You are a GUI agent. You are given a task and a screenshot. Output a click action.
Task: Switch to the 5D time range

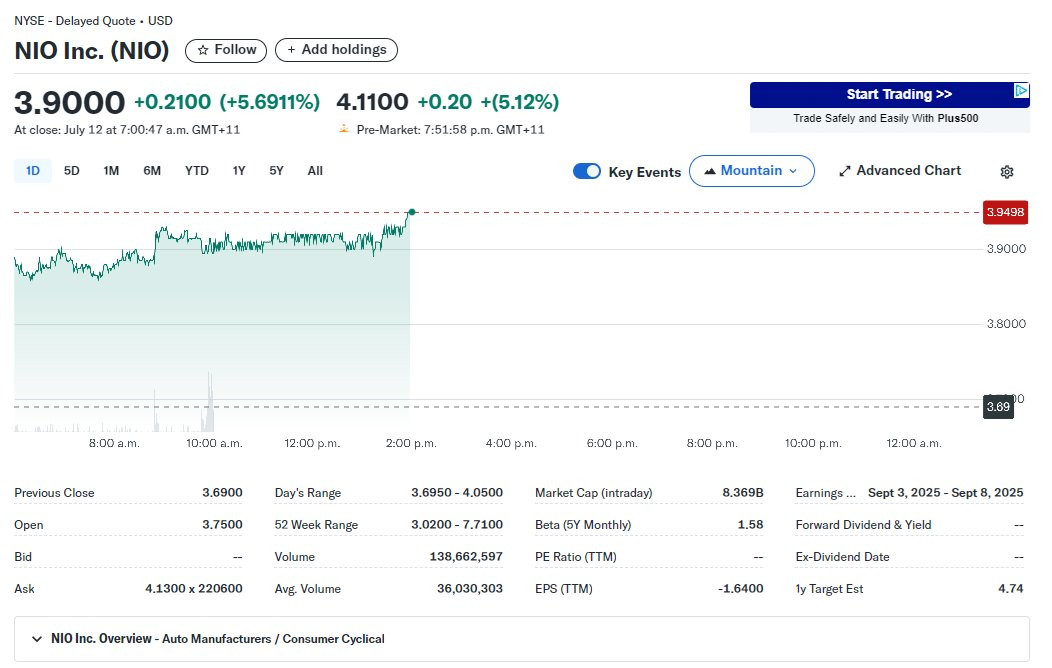click(72, 171)
